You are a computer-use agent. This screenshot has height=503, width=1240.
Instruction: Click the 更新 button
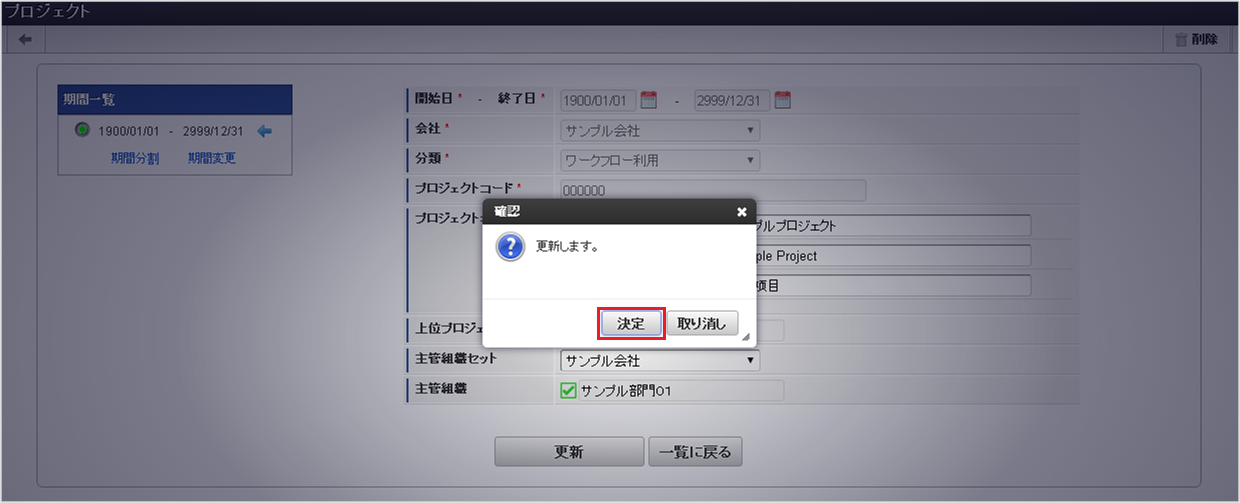[x=569, y=452]
